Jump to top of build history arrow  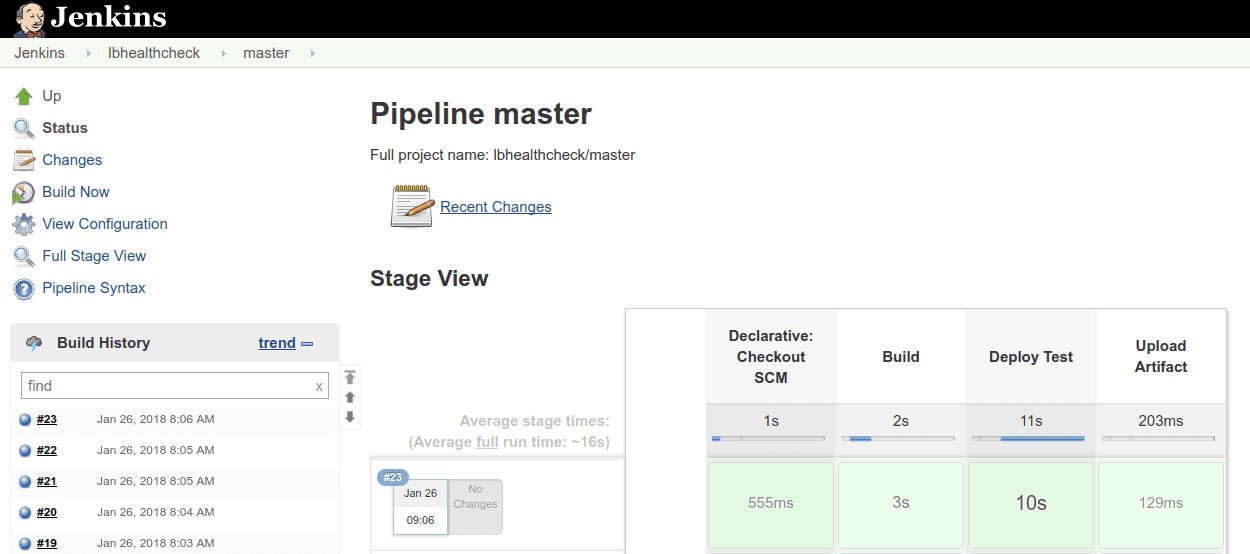coord(350,377)
